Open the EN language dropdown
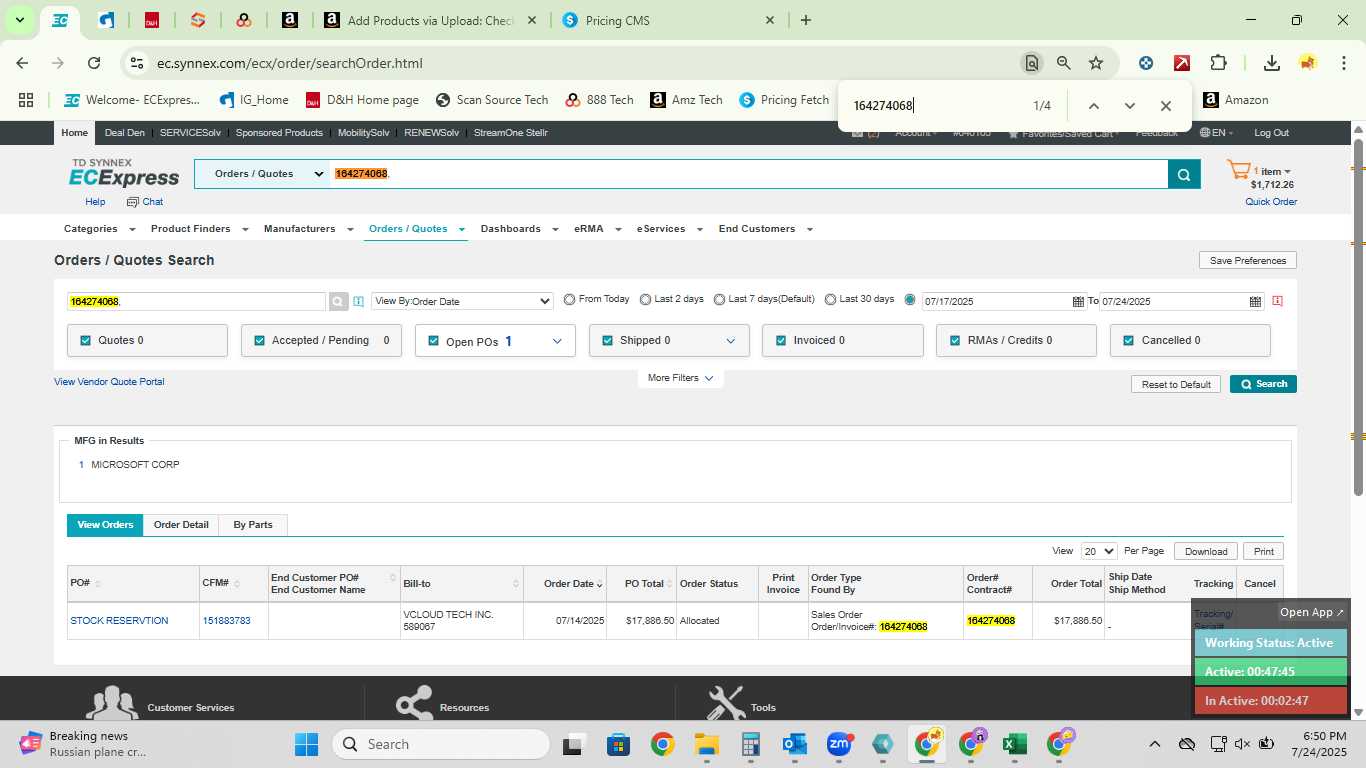 pyautogui.click(x=1217, y=132)
